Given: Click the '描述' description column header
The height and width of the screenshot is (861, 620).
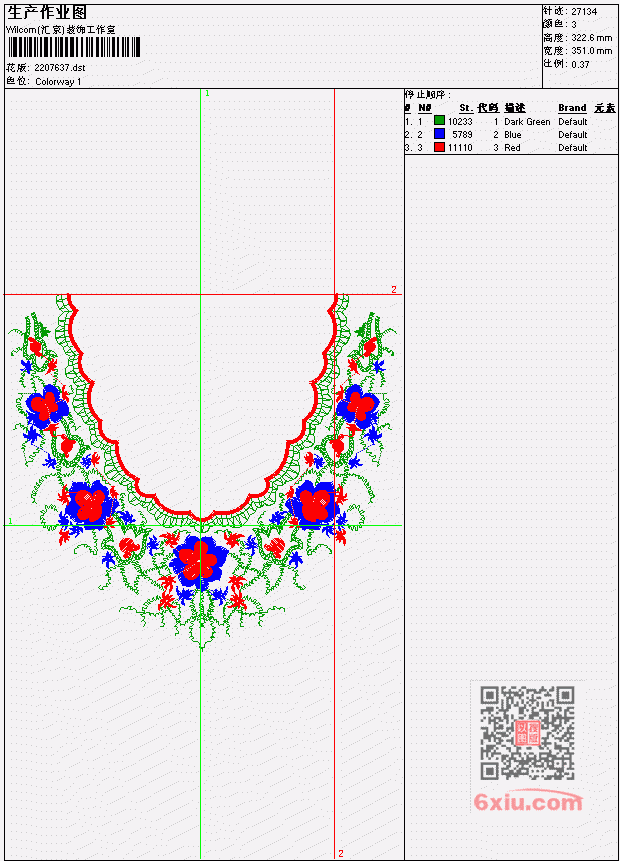Looking at the screenshot, I should 515,108.
